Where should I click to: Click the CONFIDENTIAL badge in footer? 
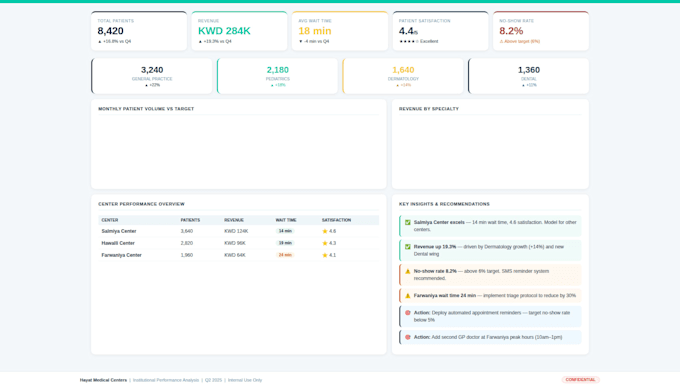pos(580,380)
